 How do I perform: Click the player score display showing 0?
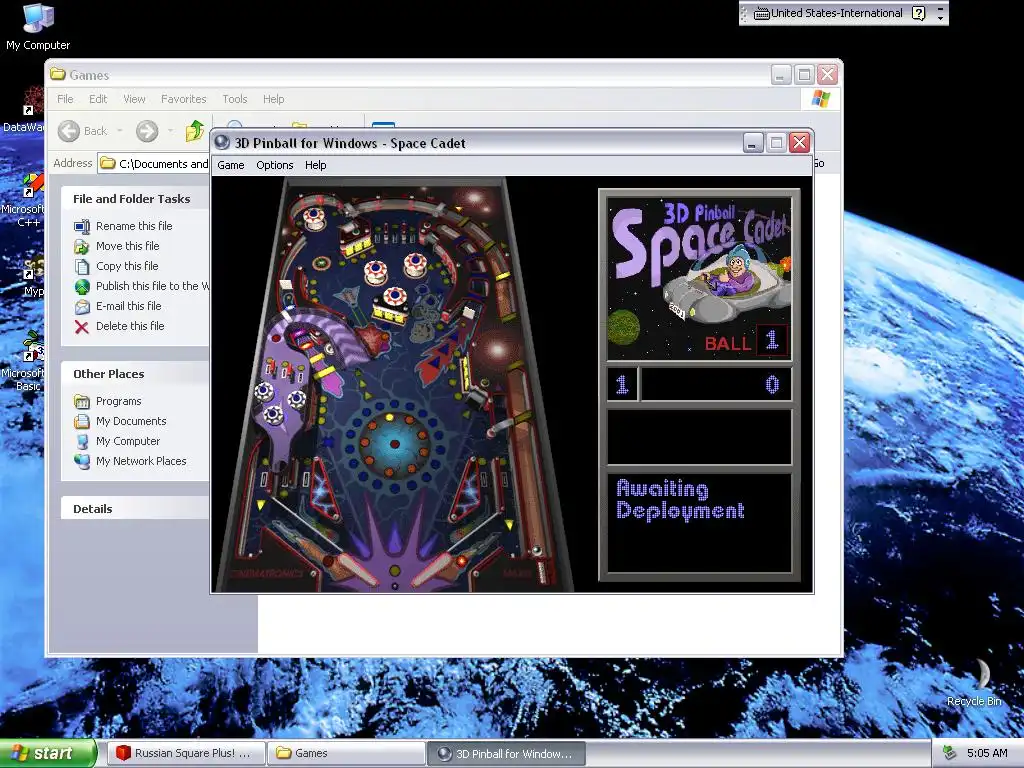716,384
